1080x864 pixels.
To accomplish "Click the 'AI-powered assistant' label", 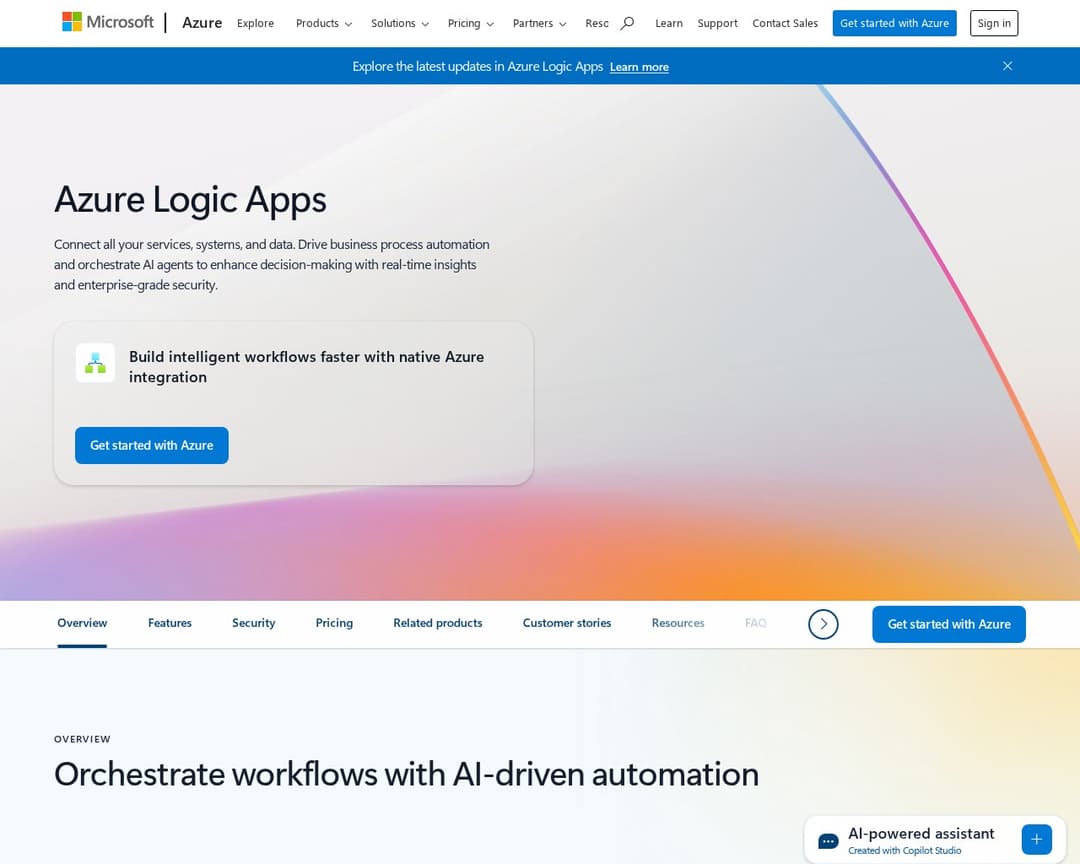I will click(x=921, y=834).
